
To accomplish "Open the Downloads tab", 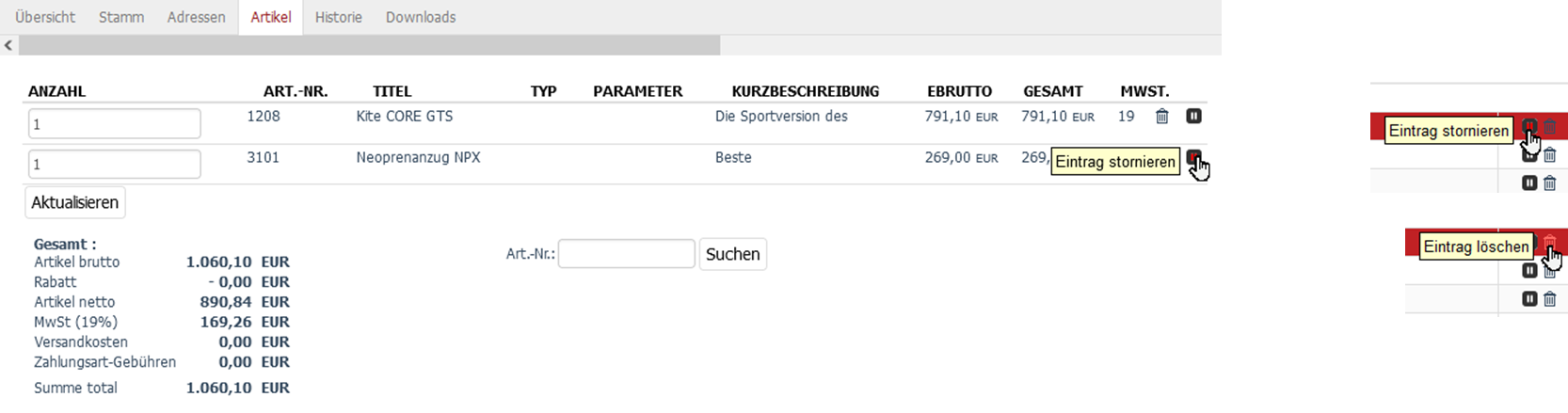I will 421,17.
